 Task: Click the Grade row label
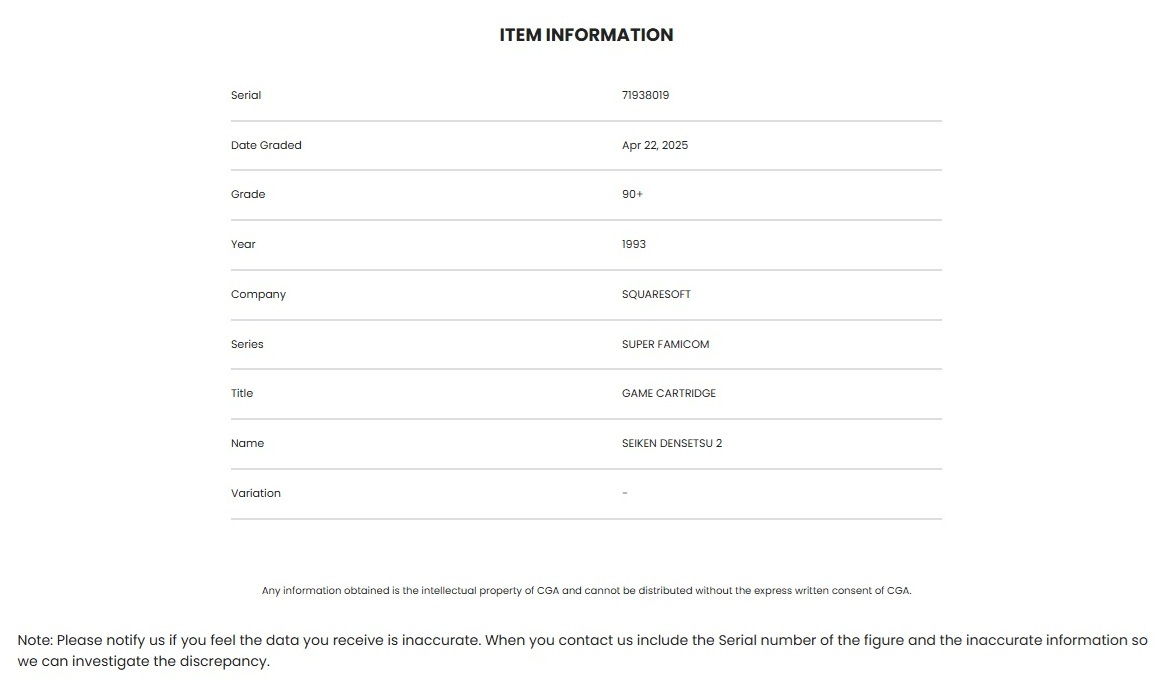click(248, 195)
